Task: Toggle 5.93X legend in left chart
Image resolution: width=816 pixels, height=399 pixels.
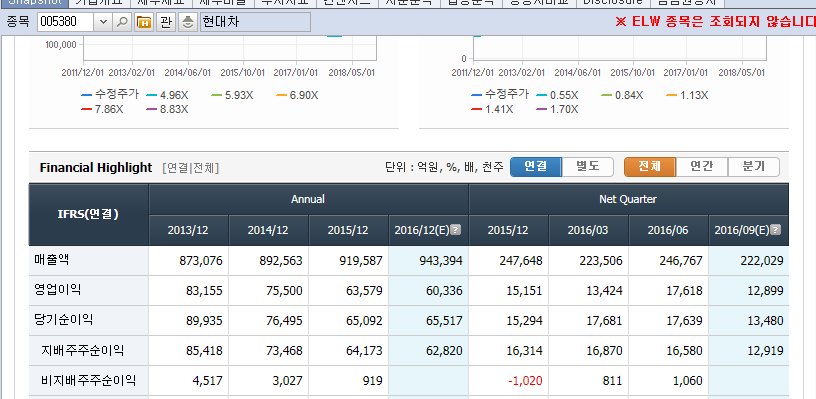Action: tap(232, 95)
